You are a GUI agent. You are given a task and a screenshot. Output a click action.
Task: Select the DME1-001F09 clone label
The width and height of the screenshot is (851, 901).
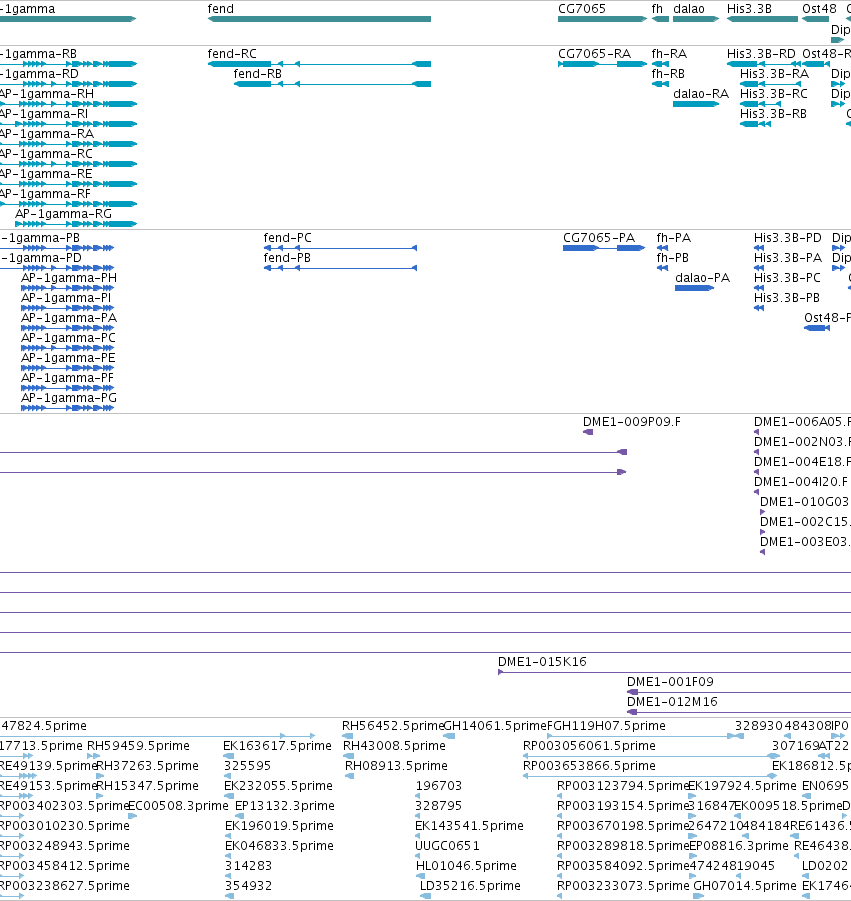point(671,682)
